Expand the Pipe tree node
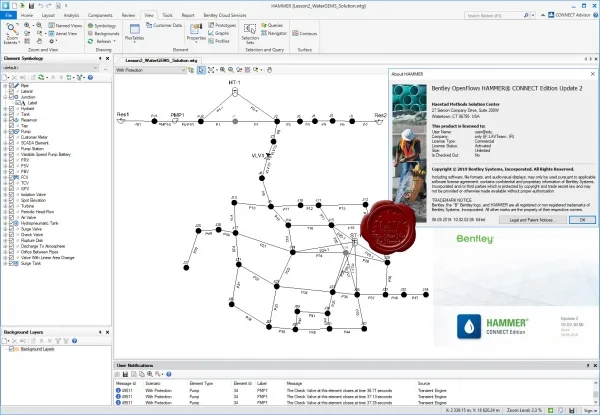The height and width of the screenshot is (415, 600). click(5, 86)
